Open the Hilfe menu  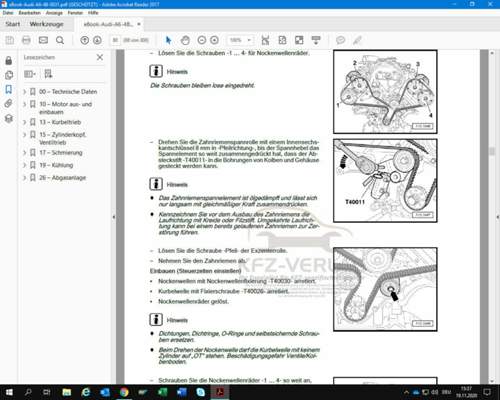[x=93, y=13]
